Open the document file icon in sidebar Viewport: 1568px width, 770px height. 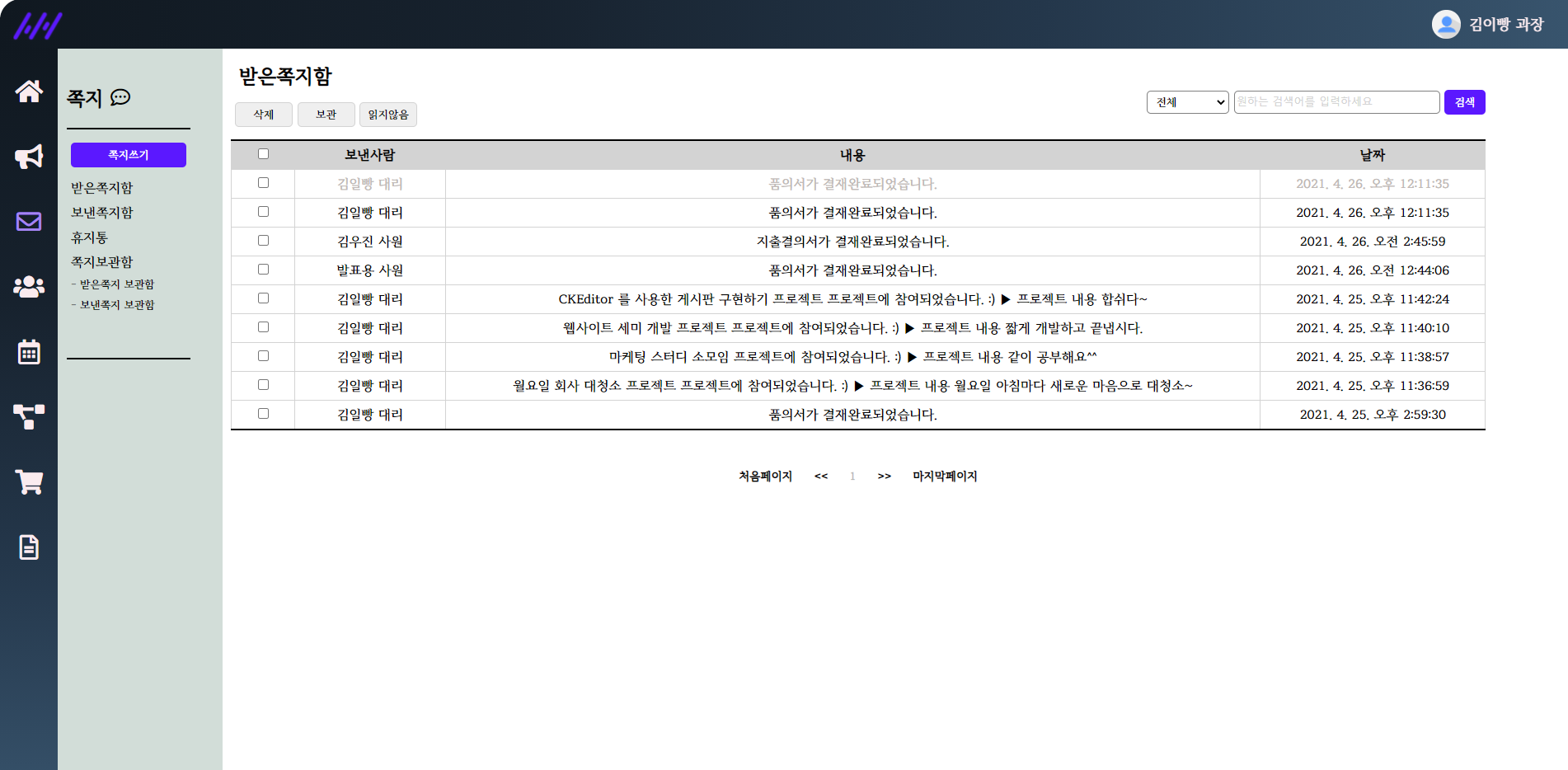(29, 547)
